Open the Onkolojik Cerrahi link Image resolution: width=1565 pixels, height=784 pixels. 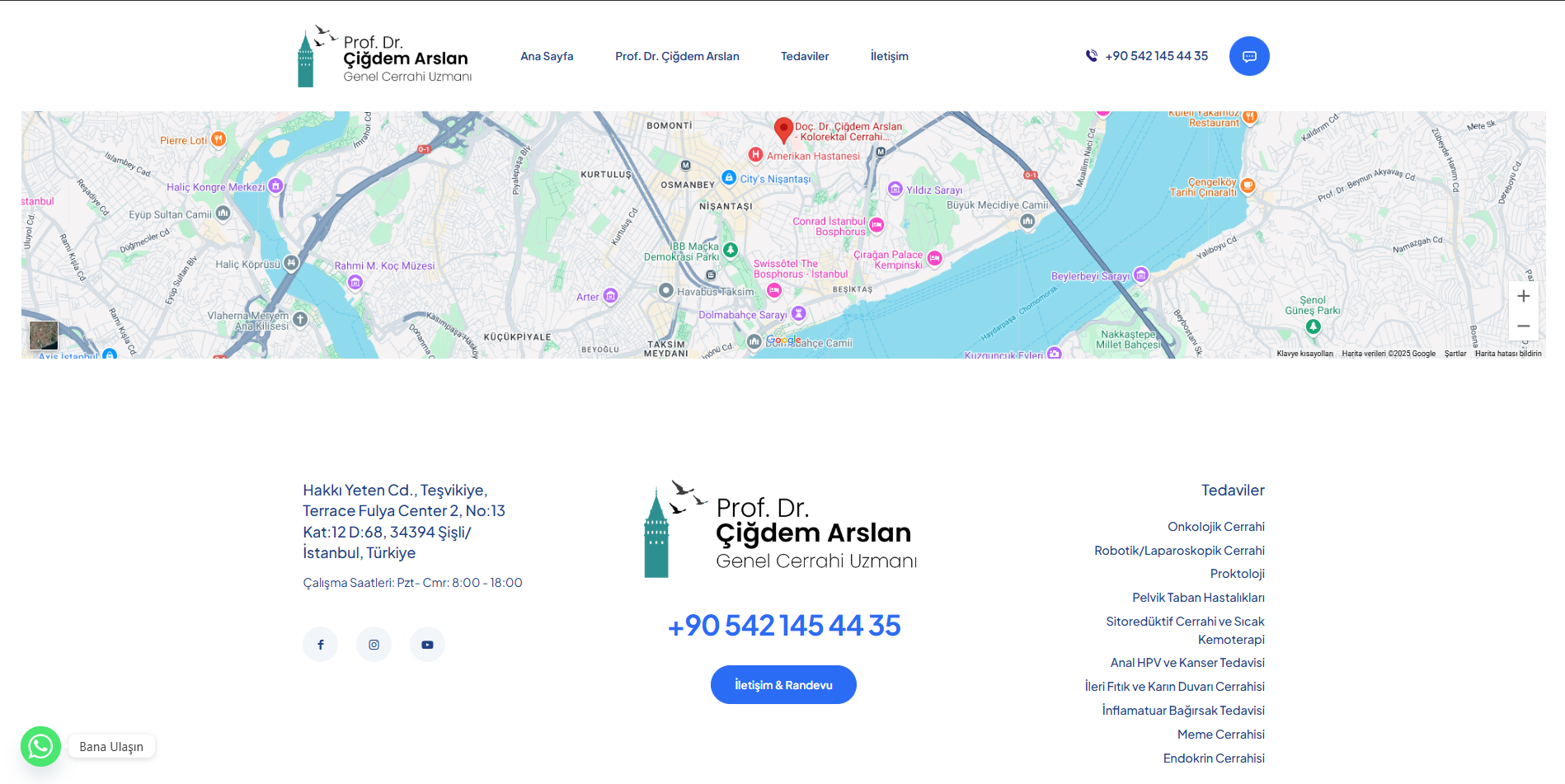[x=1215, y=527]
